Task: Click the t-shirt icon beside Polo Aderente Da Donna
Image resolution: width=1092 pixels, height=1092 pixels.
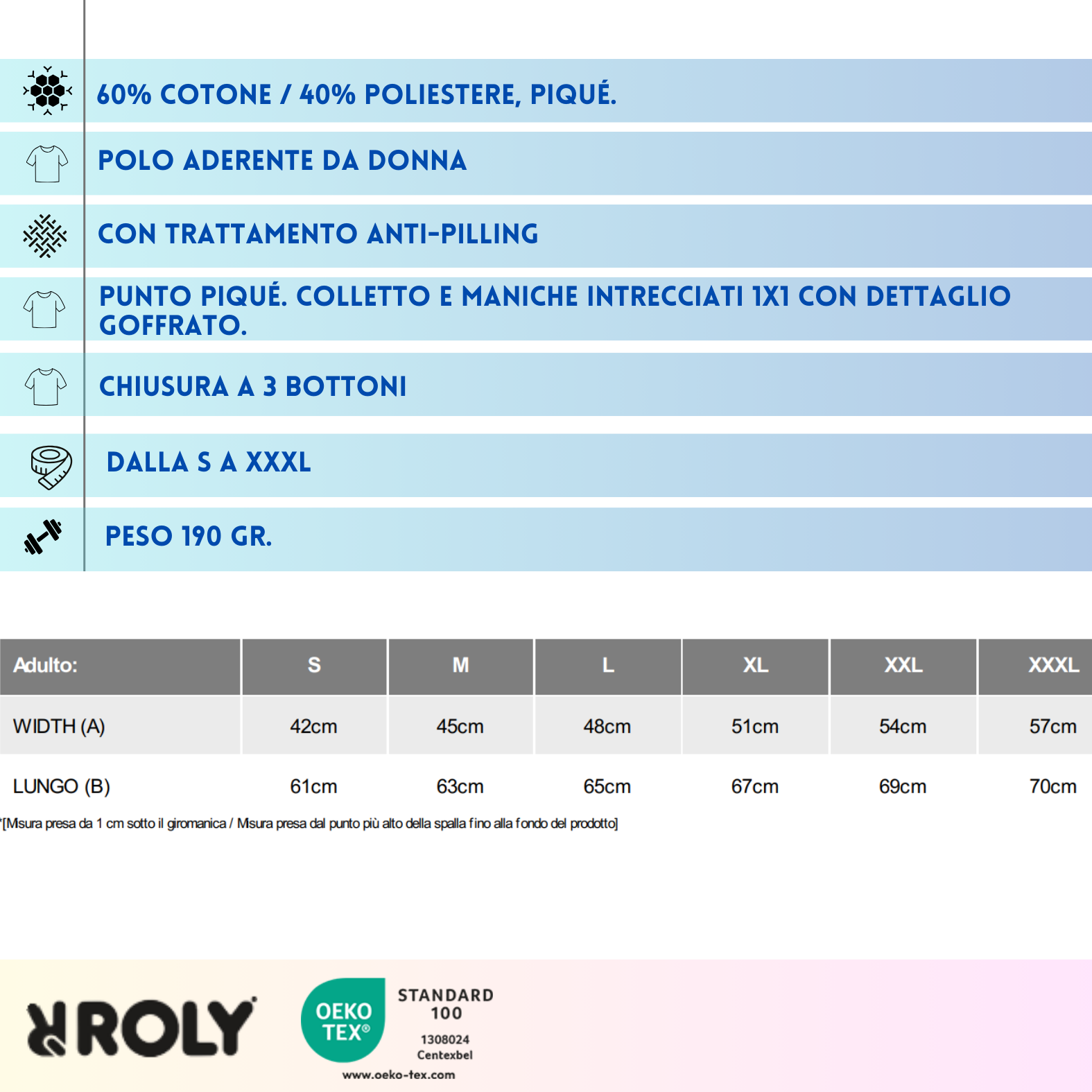Action: (x=46, y=164)
